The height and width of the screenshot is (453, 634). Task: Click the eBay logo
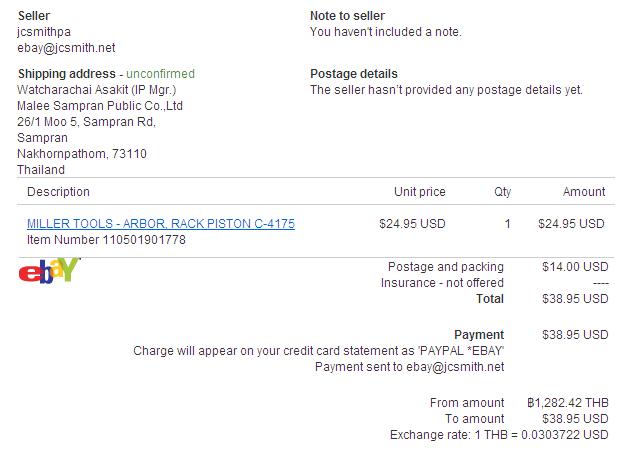point(49,271)
